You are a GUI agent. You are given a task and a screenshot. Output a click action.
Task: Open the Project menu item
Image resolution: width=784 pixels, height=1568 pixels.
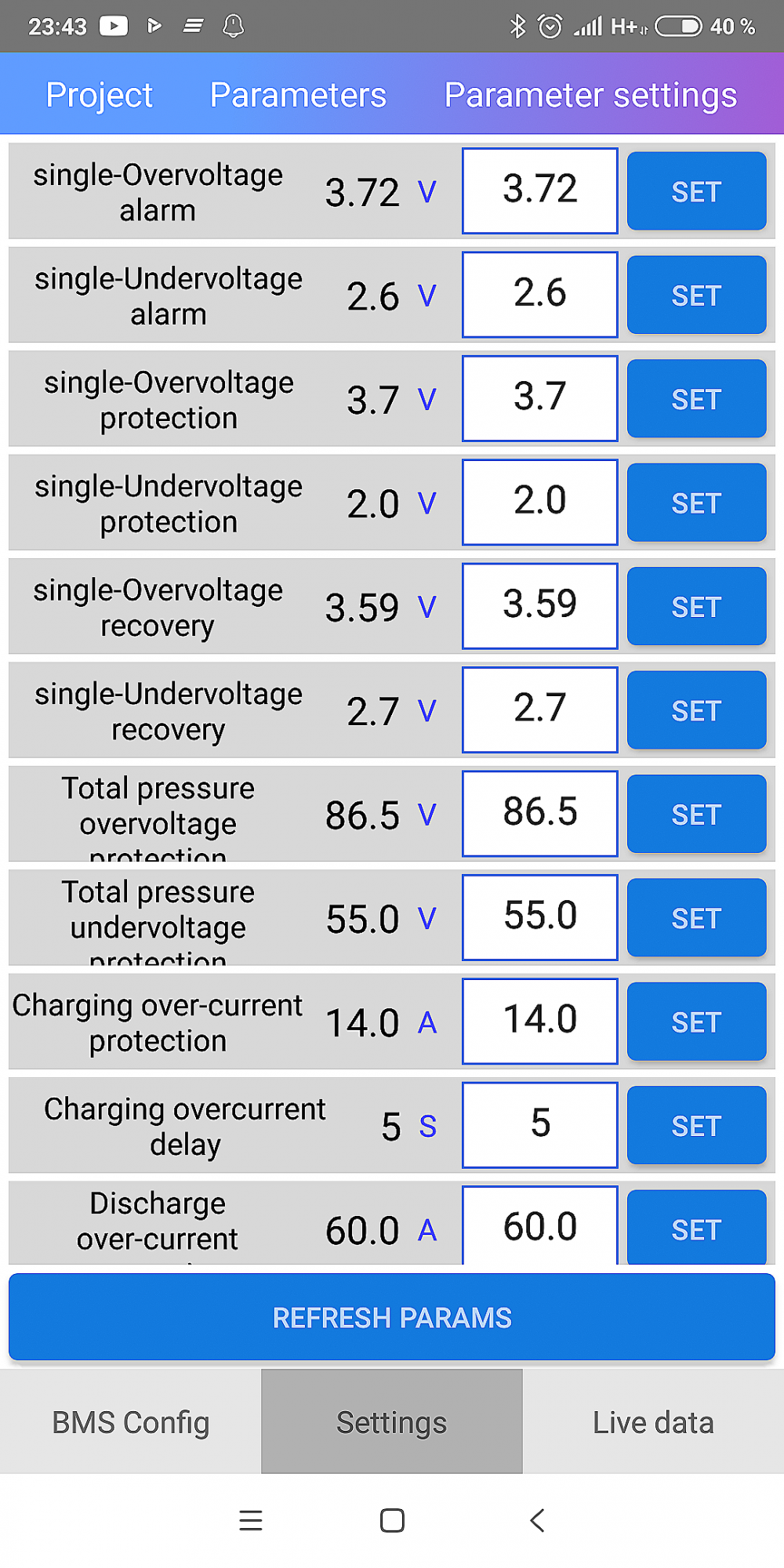(99, 95)
